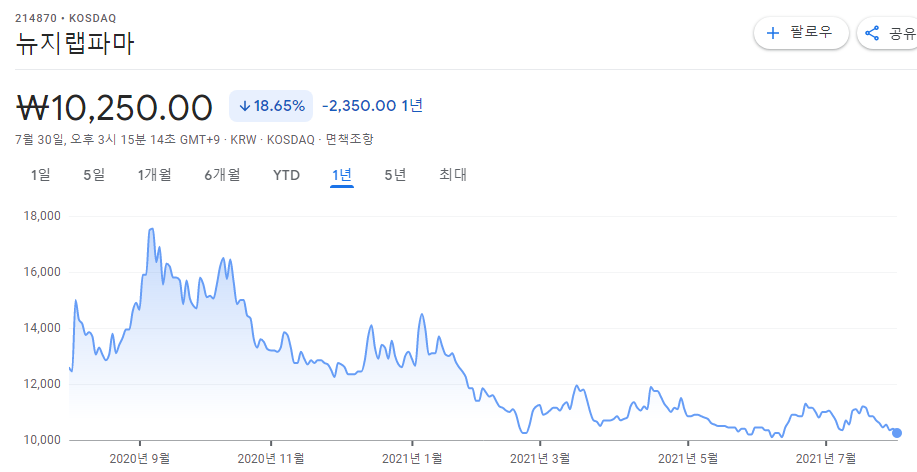Select the 1일 range tab

(40, 175)
